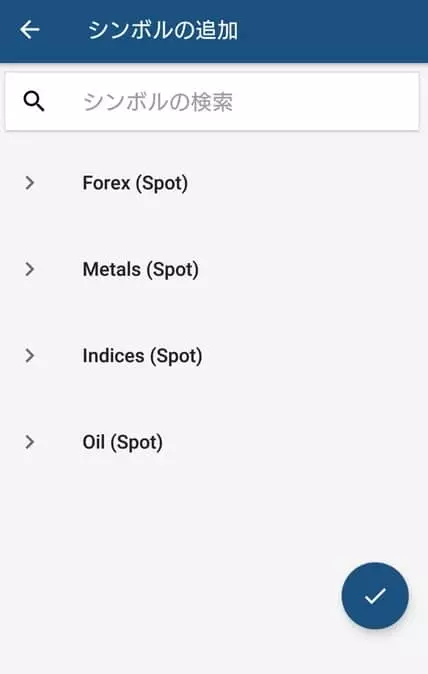Image resolution: width=428 pixels, height=674 pixels.
Task: Click (Spot) text beside Forex
Action: [162, 184]
